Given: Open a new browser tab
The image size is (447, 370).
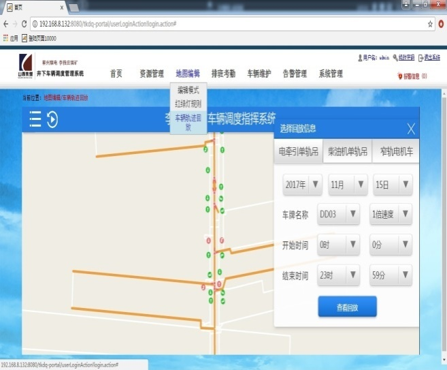Looking at the screenshot, I should [x=74, y=8].
